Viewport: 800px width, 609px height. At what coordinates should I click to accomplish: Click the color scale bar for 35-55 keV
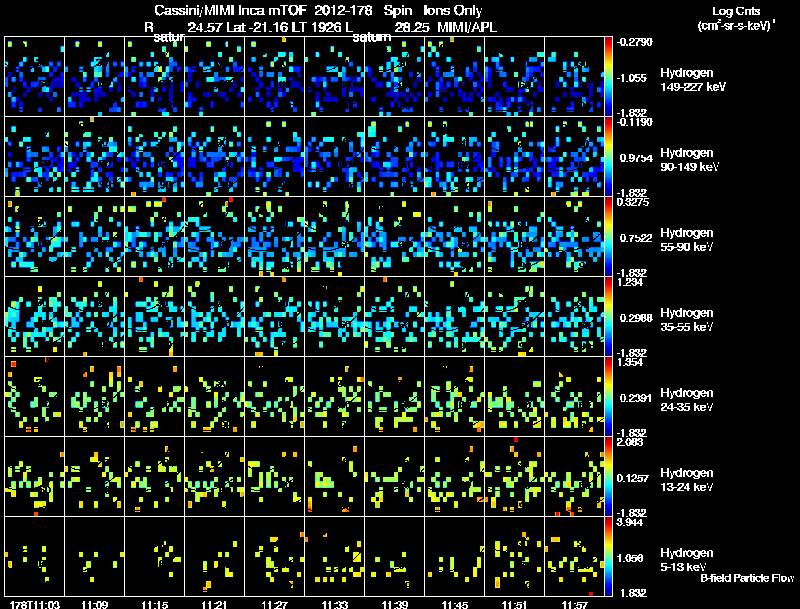click(608, 317)
